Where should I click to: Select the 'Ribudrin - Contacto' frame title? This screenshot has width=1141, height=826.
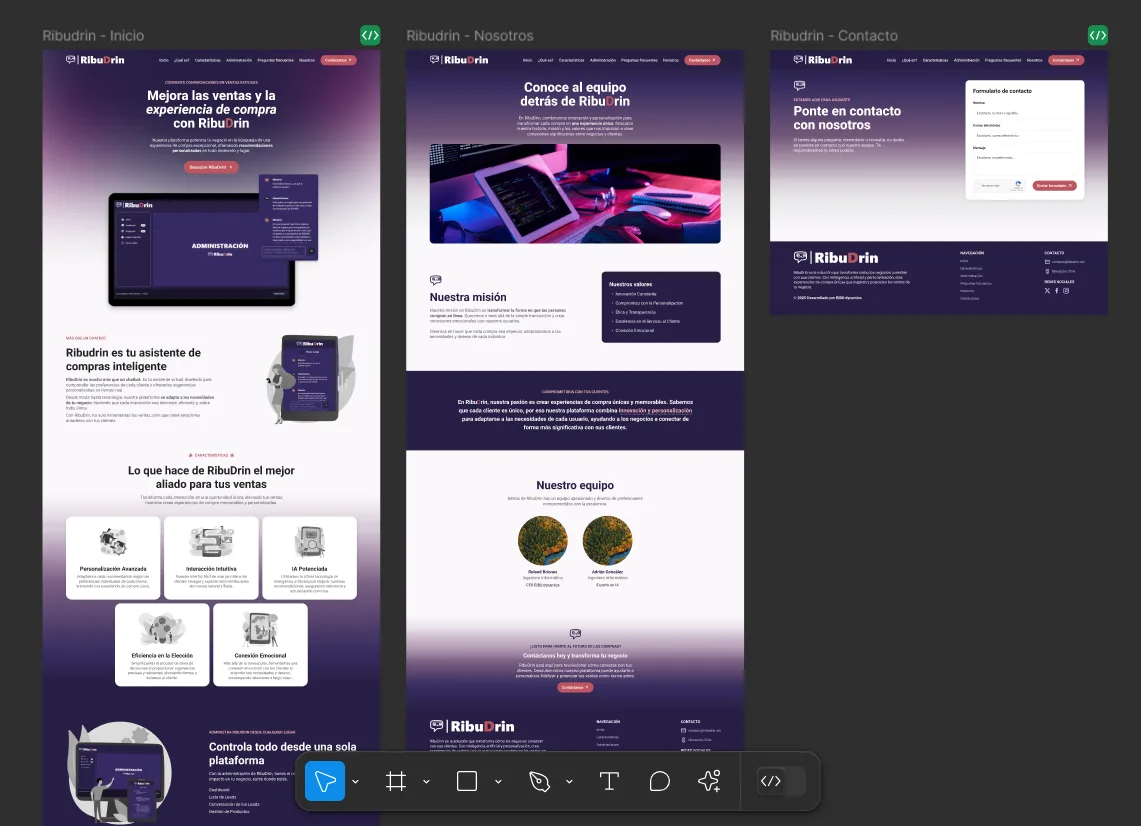(833, 36)
